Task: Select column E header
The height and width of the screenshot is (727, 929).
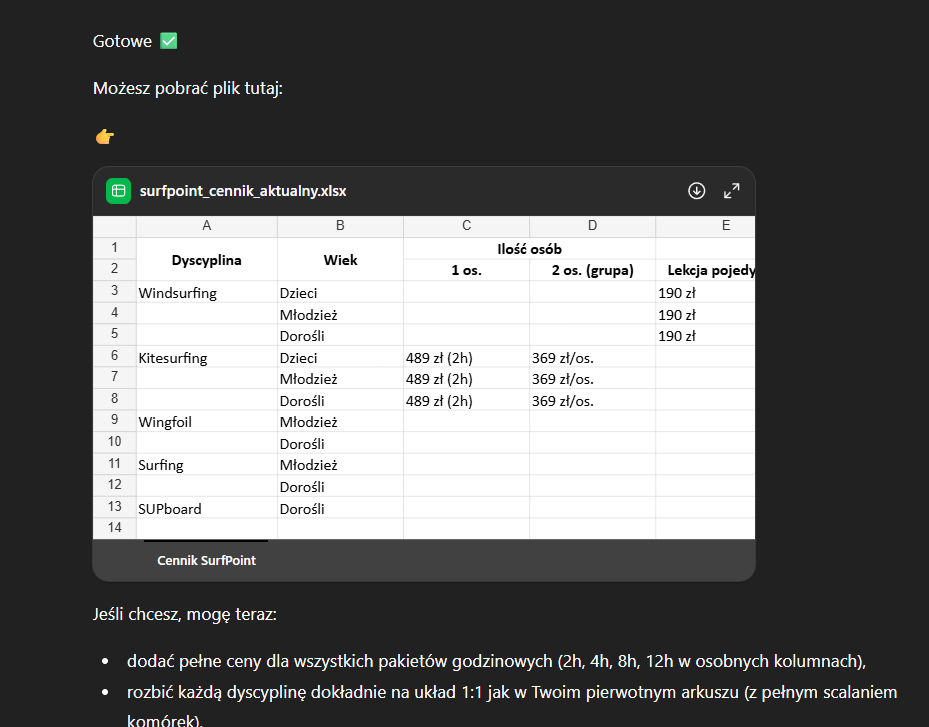Action: click(x=706, y=226)
